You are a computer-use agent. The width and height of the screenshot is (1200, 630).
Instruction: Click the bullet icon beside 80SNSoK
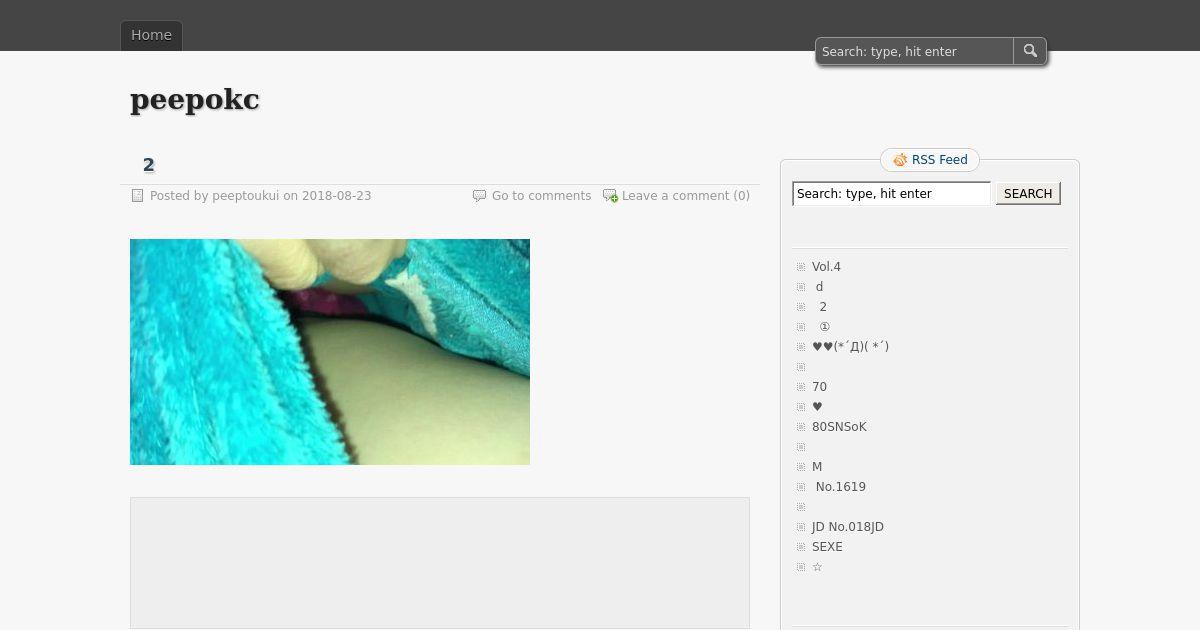[801, 427]
